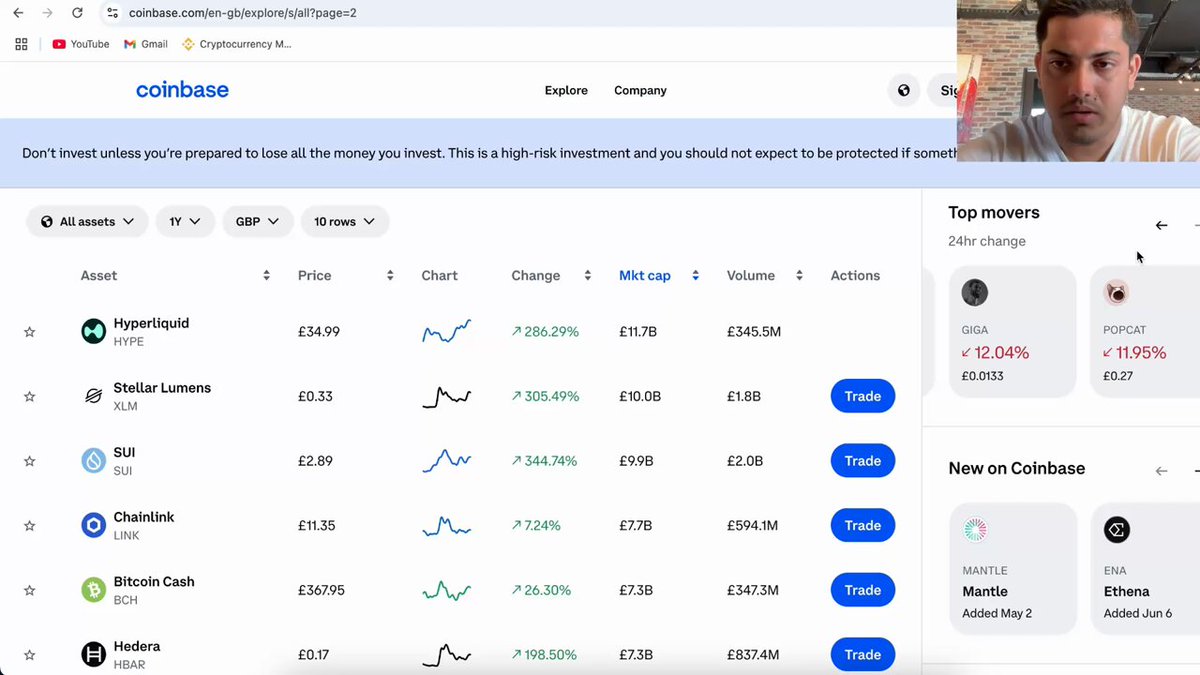Click the Hedera coin icon
This screenshot has height=675, width=1200.
pos(93,655)
